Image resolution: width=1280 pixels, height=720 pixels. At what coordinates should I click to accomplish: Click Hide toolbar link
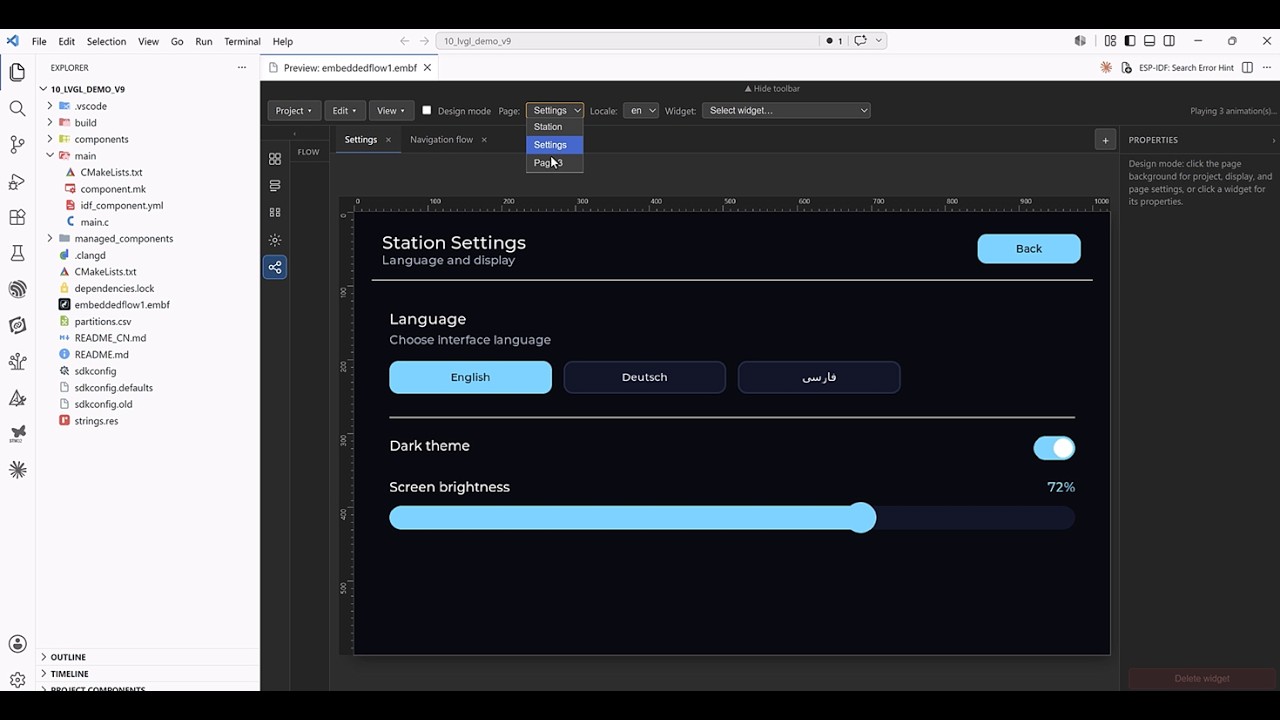(772, 89)
